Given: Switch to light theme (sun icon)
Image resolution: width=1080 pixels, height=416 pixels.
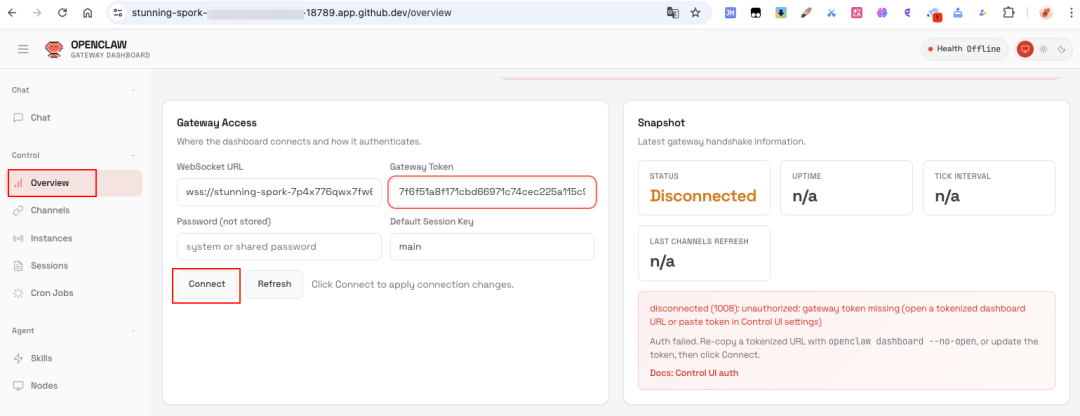Looking at the screenshot, I should 1043,49.
